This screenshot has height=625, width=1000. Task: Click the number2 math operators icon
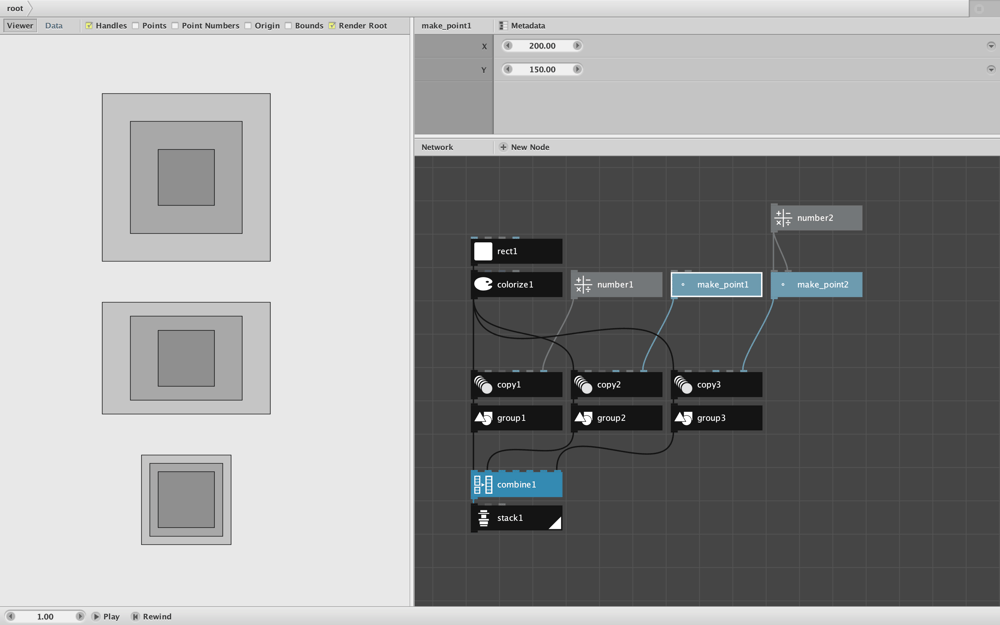point(783,218)
